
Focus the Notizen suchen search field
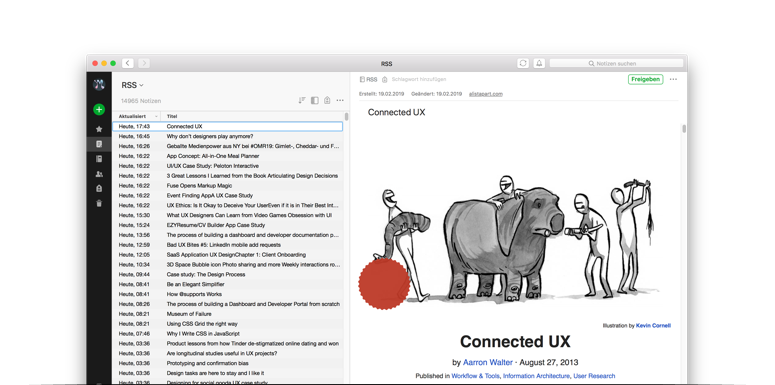point(616,63)
